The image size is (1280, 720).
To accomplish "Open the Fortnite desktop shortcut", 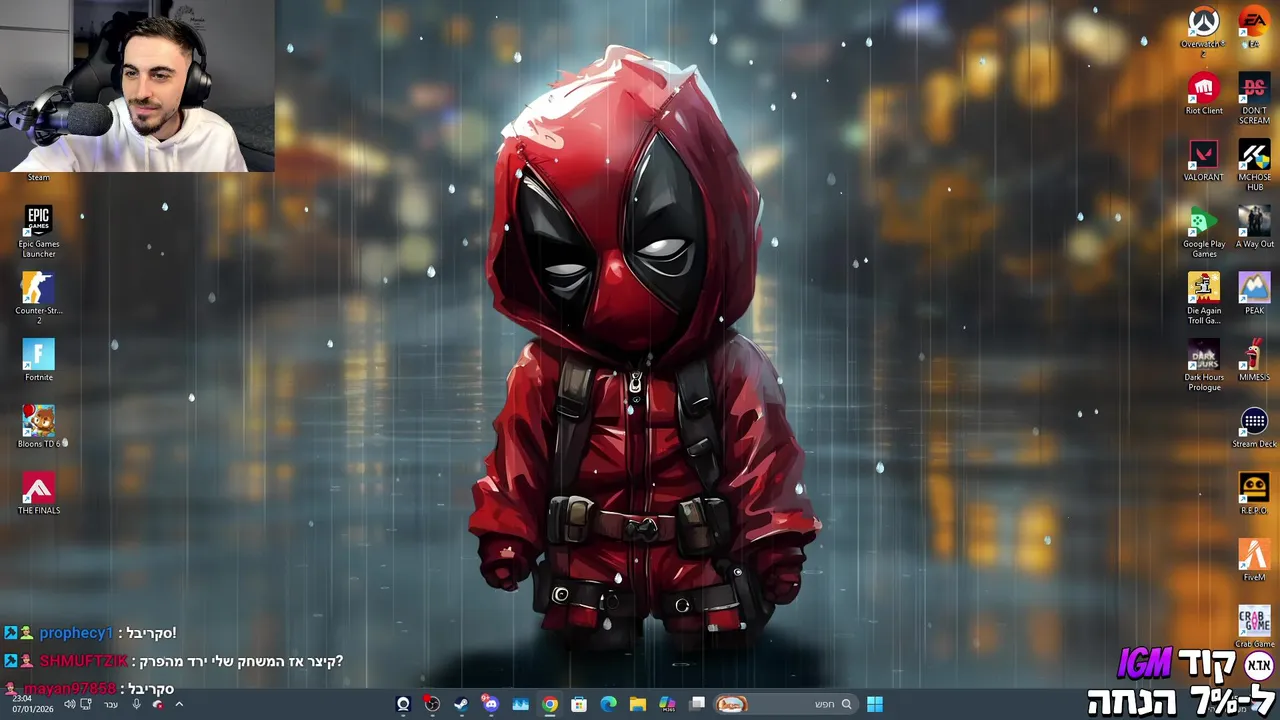I will [x=39, y=361].
